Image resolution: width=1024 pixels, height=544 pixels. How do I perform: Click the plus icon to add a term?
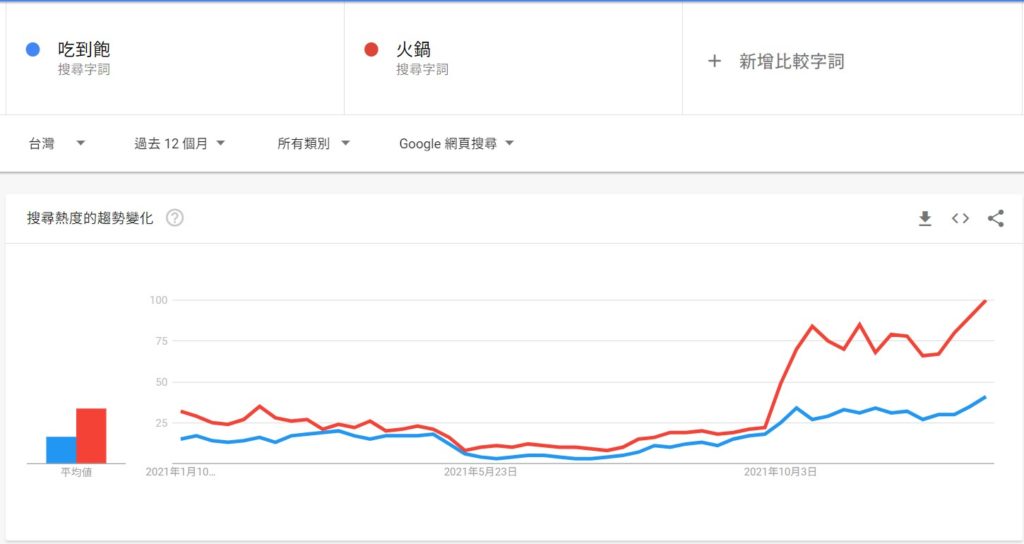tap(714, 61)
